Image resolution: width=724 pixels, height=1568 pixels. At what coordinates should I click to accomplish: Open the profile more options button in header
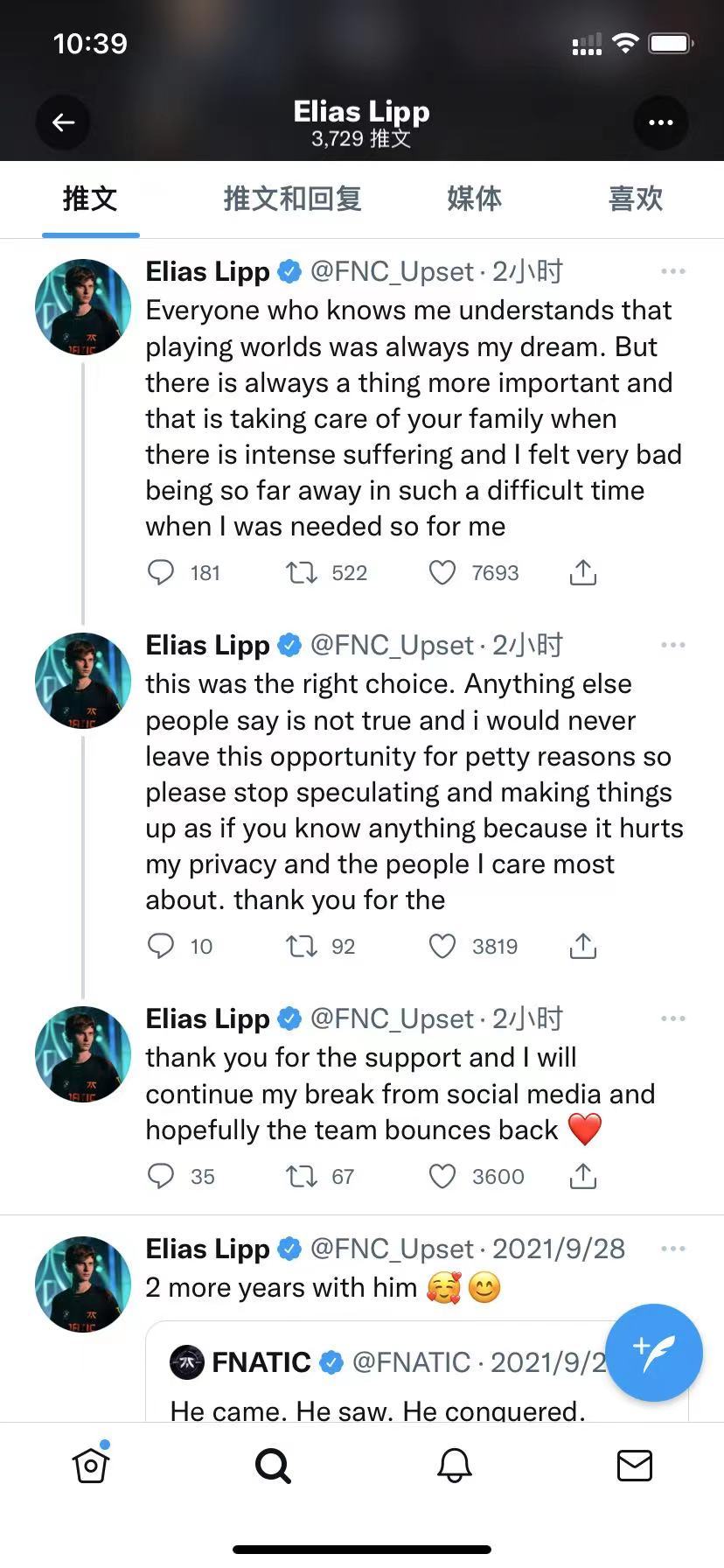click(x=661, y=122)
